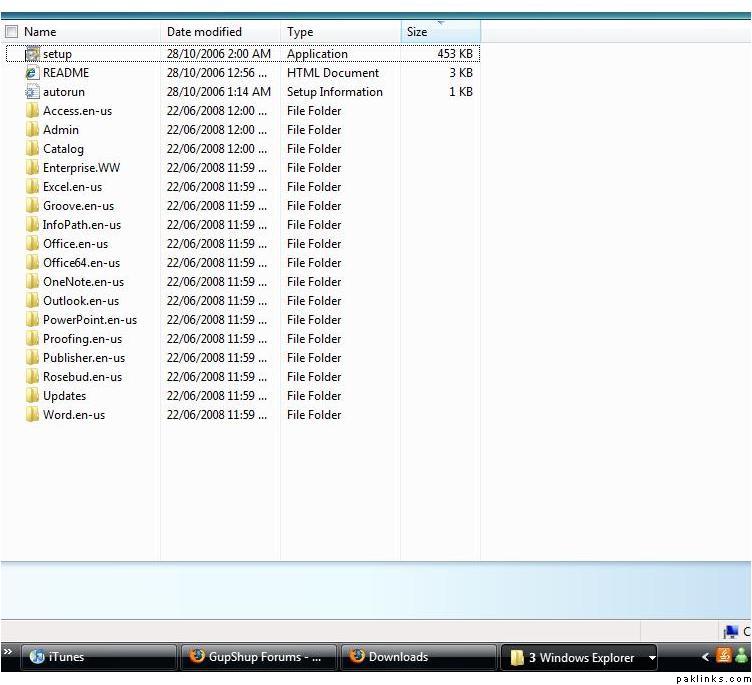Select the Excel.en-us folder icon
Screen dimensions: 752x685
click(32, 187)
